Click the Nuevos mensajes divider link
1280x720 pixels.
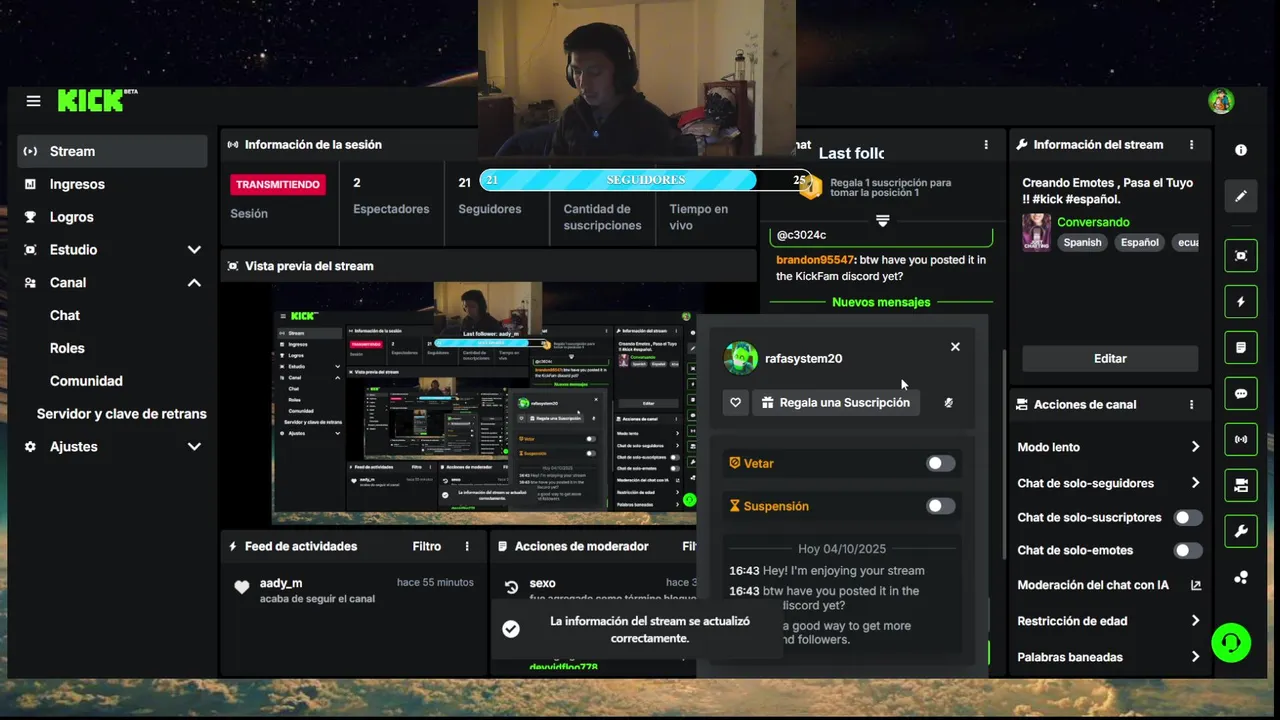[881, 302]
